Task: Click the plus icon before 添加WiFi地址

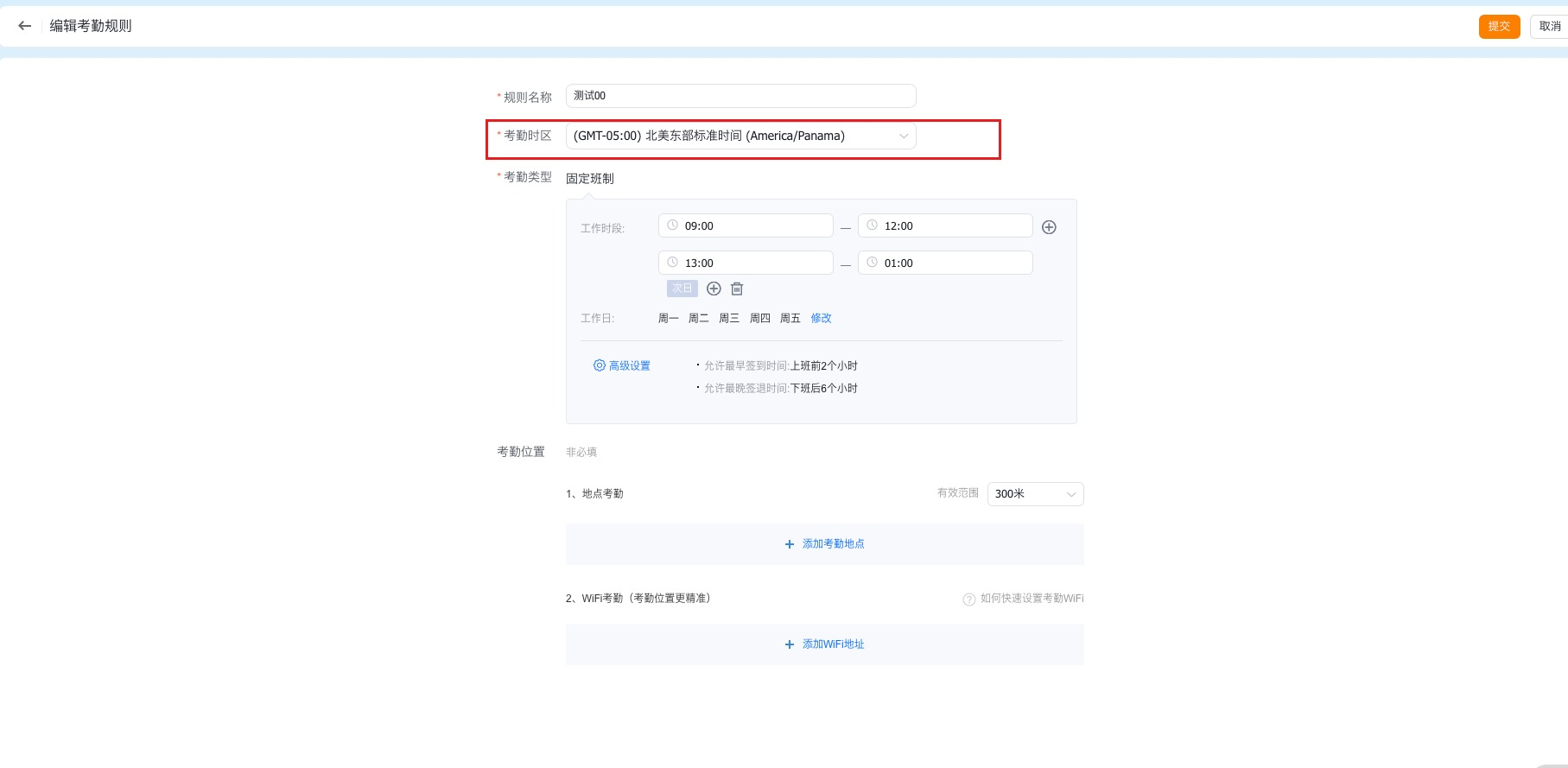Action: tap(789, 644)
